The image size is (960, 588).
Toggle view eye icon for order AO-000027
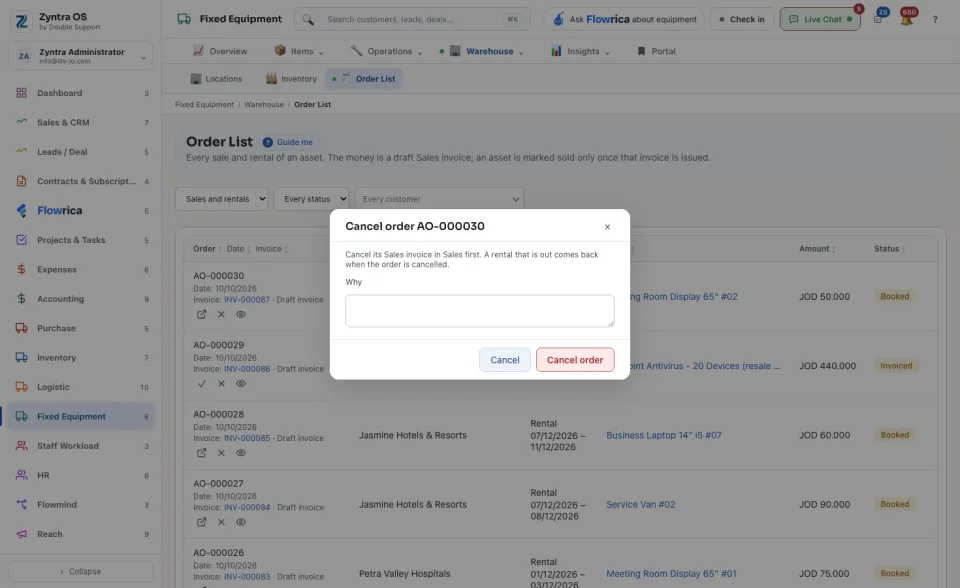point(241,522)
